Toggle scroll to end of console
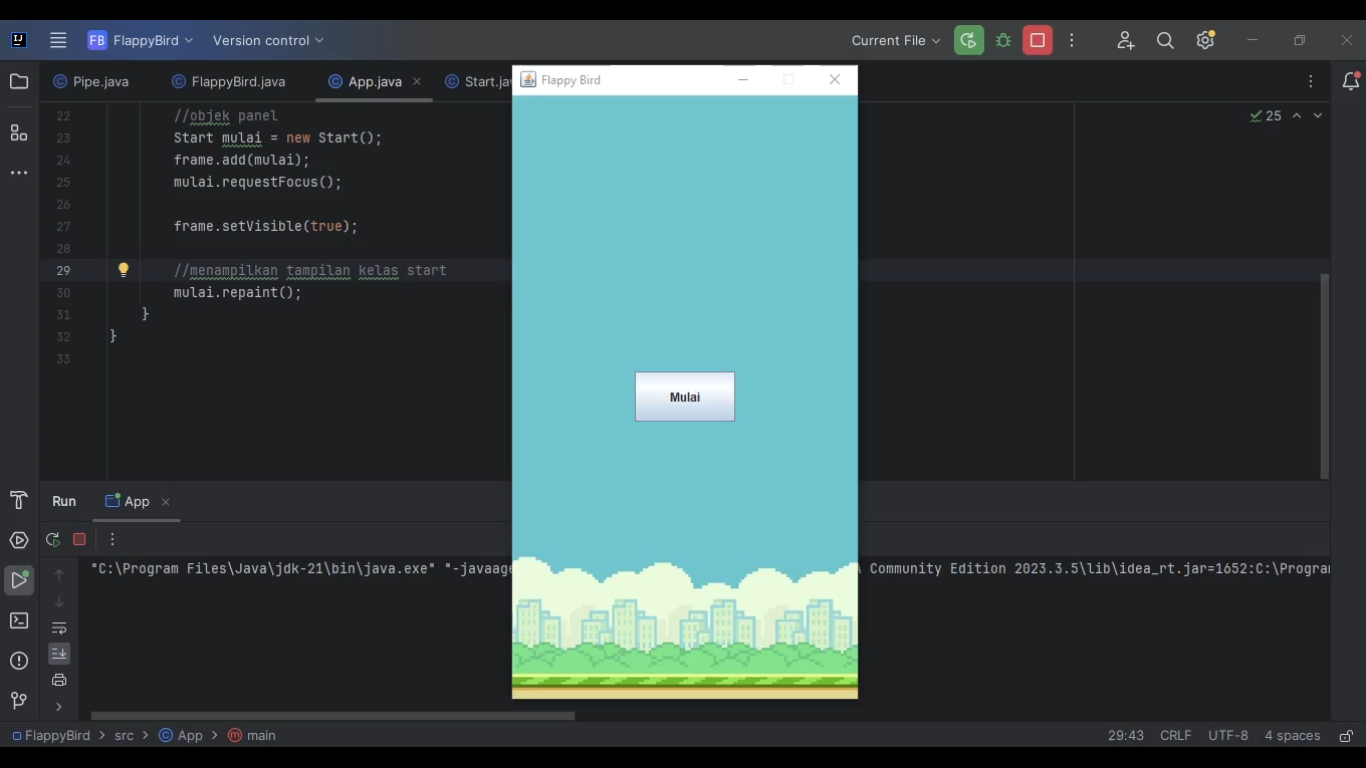Image resolution: width=1366 pixels, height=768 pixels. point(59,654)
